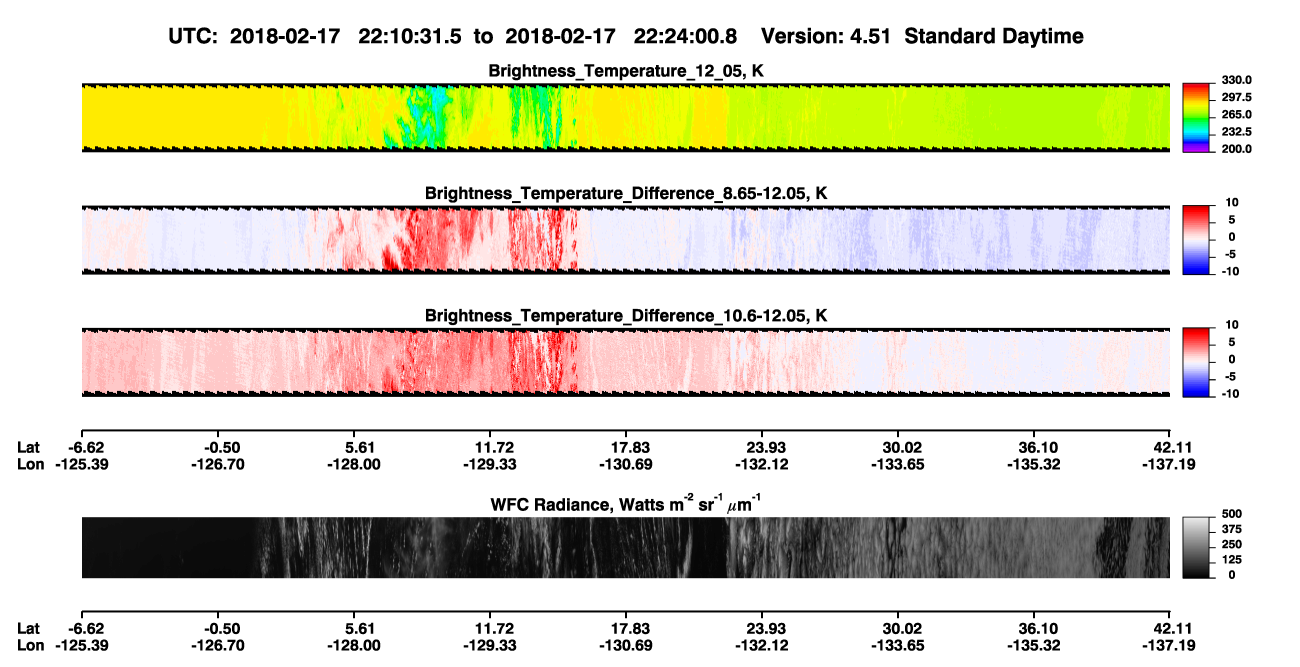Click latitude '-0.50' under the WFC Radiance panel

[223, 628]
